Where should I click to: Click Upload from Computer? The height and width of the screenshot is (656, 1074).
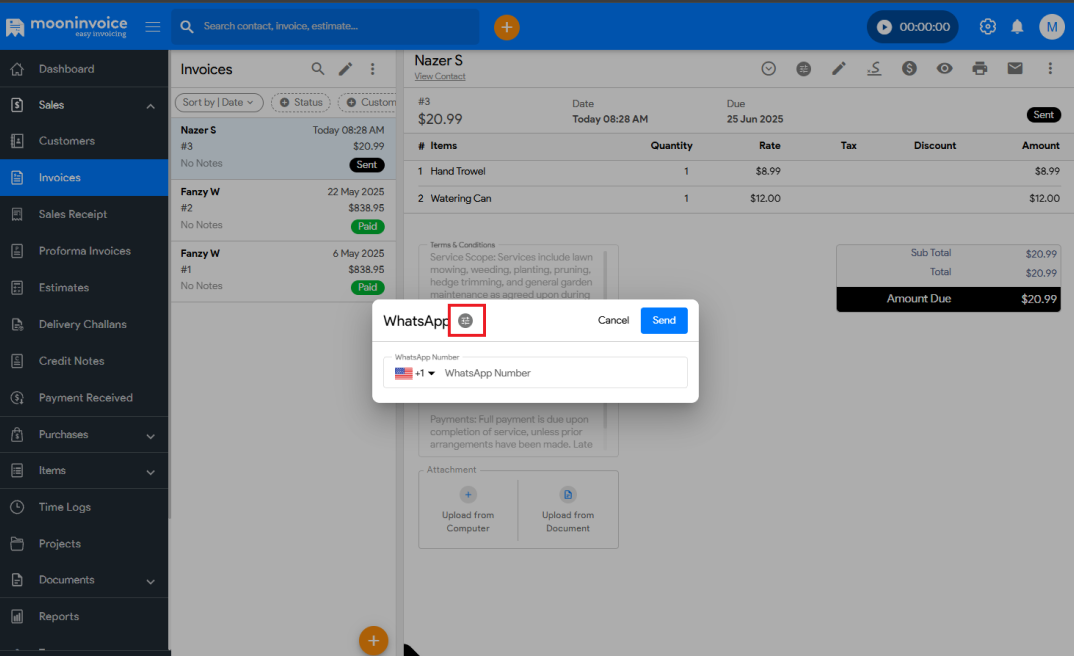pyautogui.click(x=468, y=511)
